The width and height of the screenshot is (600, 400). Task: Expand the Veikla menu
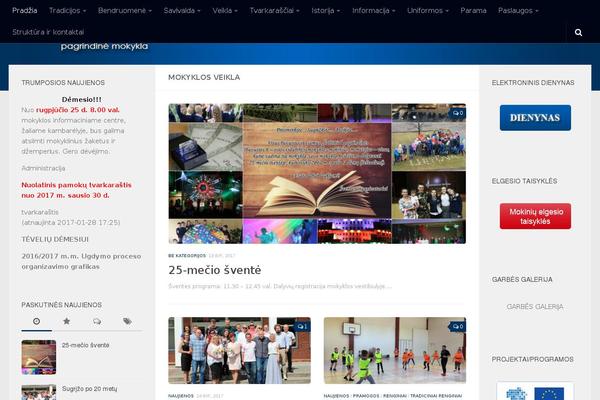(225, 11)
